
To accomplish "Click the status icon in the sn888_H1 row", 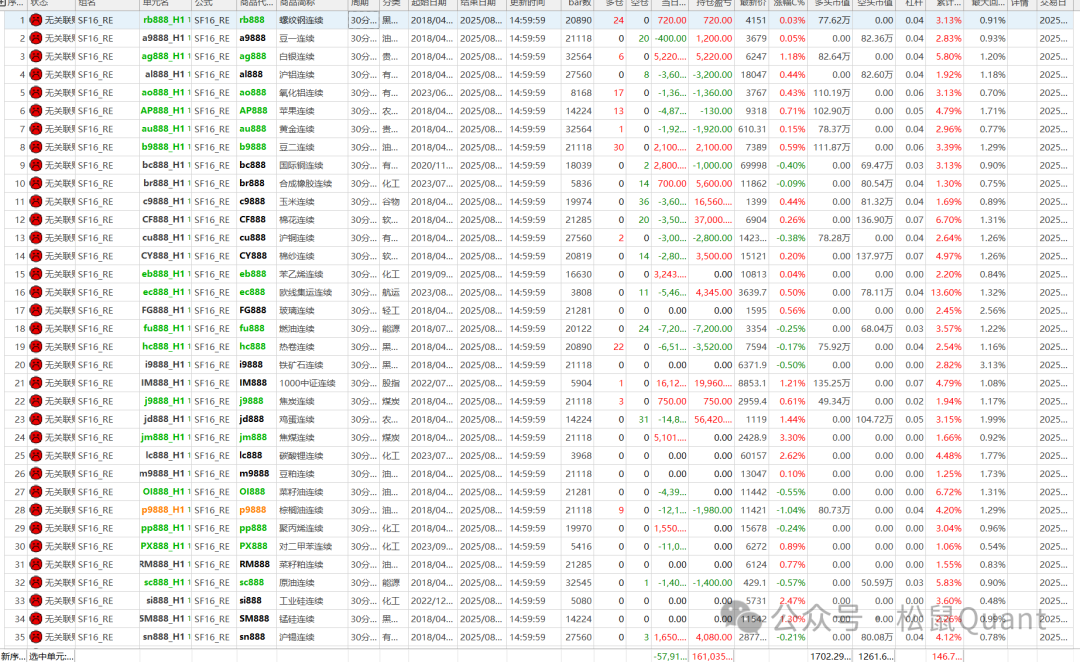I will pyautogui.click(x=36, y=637).
